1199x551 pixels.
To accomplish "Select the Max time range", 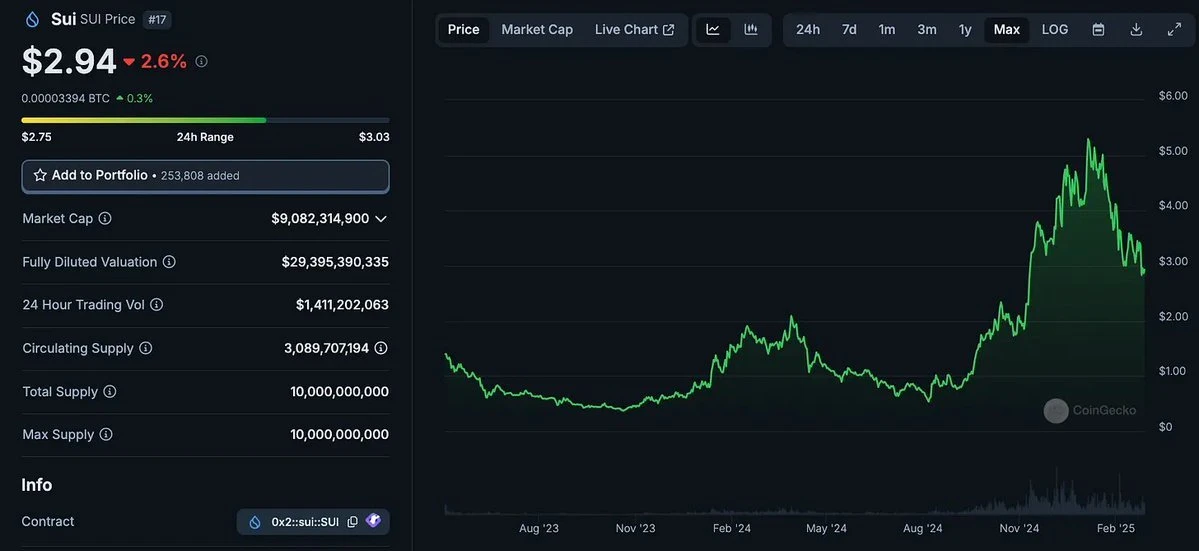I will [1007, 30].
